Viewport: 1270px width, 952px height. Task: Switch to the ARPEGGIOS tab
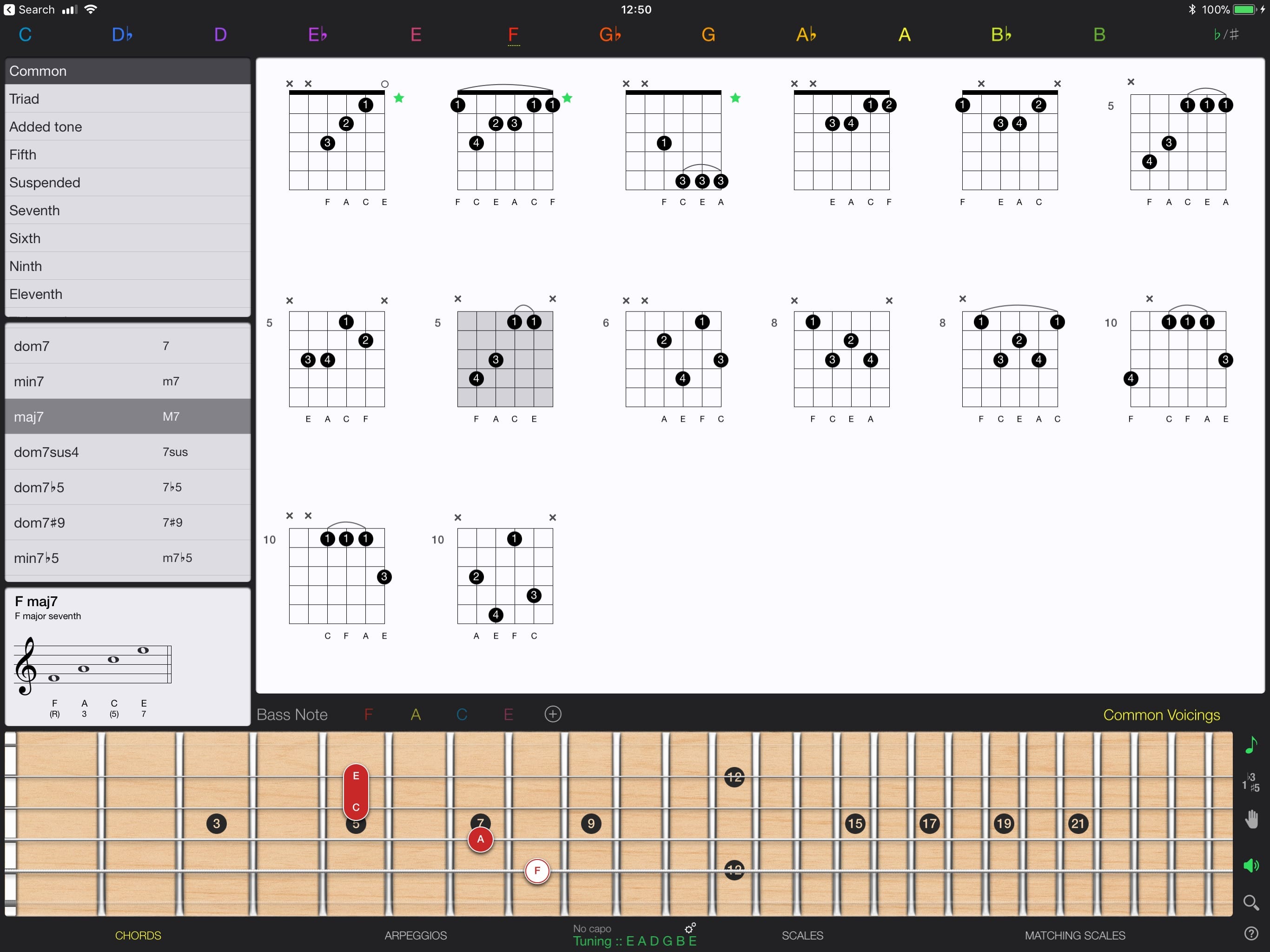[415, 935]
